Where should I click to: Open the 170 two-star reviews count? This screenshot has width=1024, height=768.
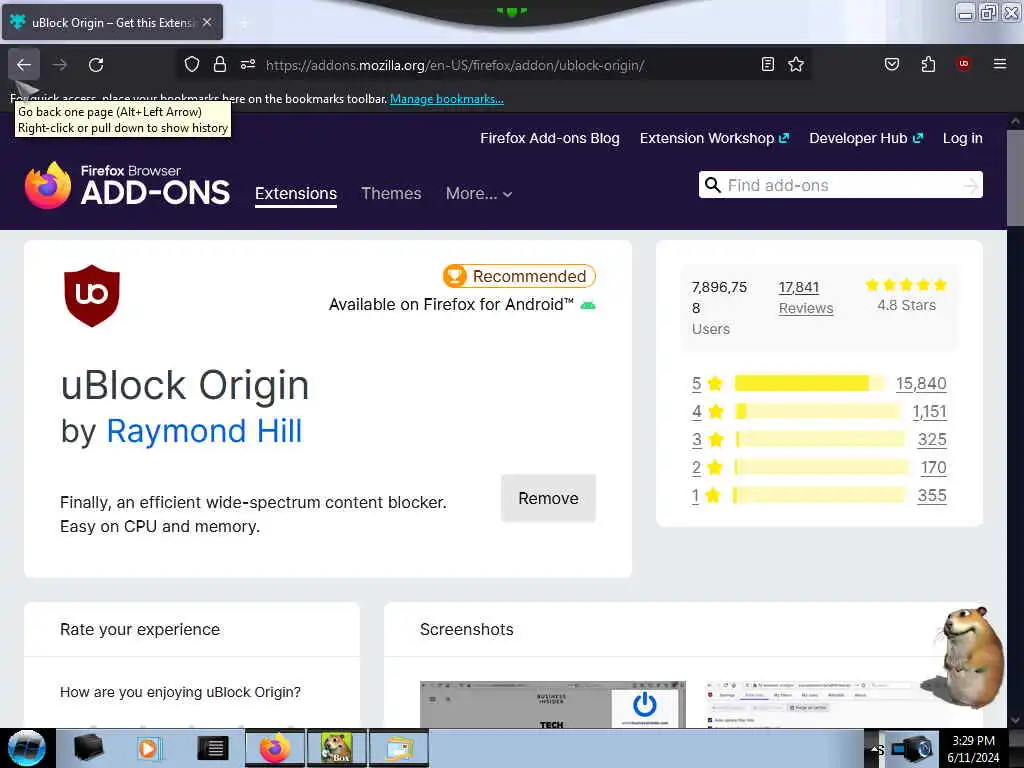coord(933,468)
